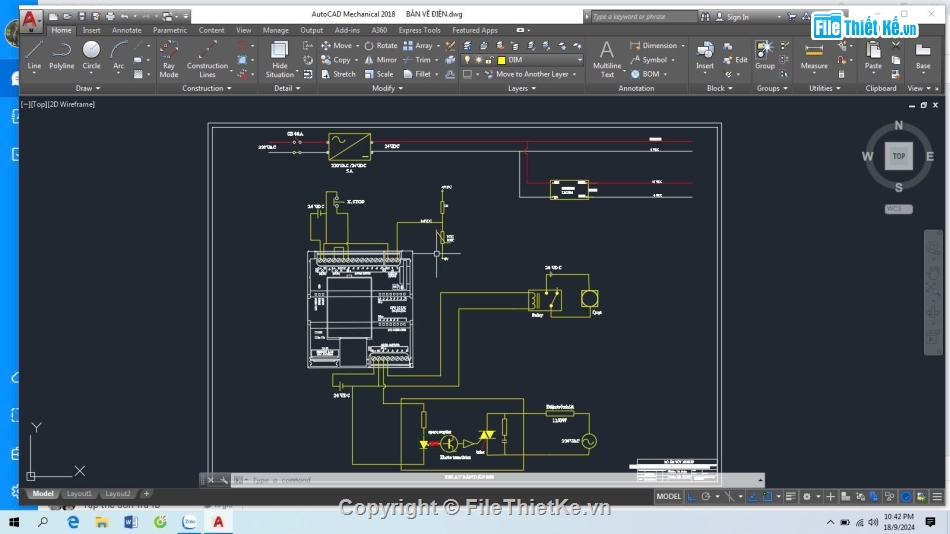Open the Insert ribbon tab
This screenshot has height=534, width=950.
(91, 30)
